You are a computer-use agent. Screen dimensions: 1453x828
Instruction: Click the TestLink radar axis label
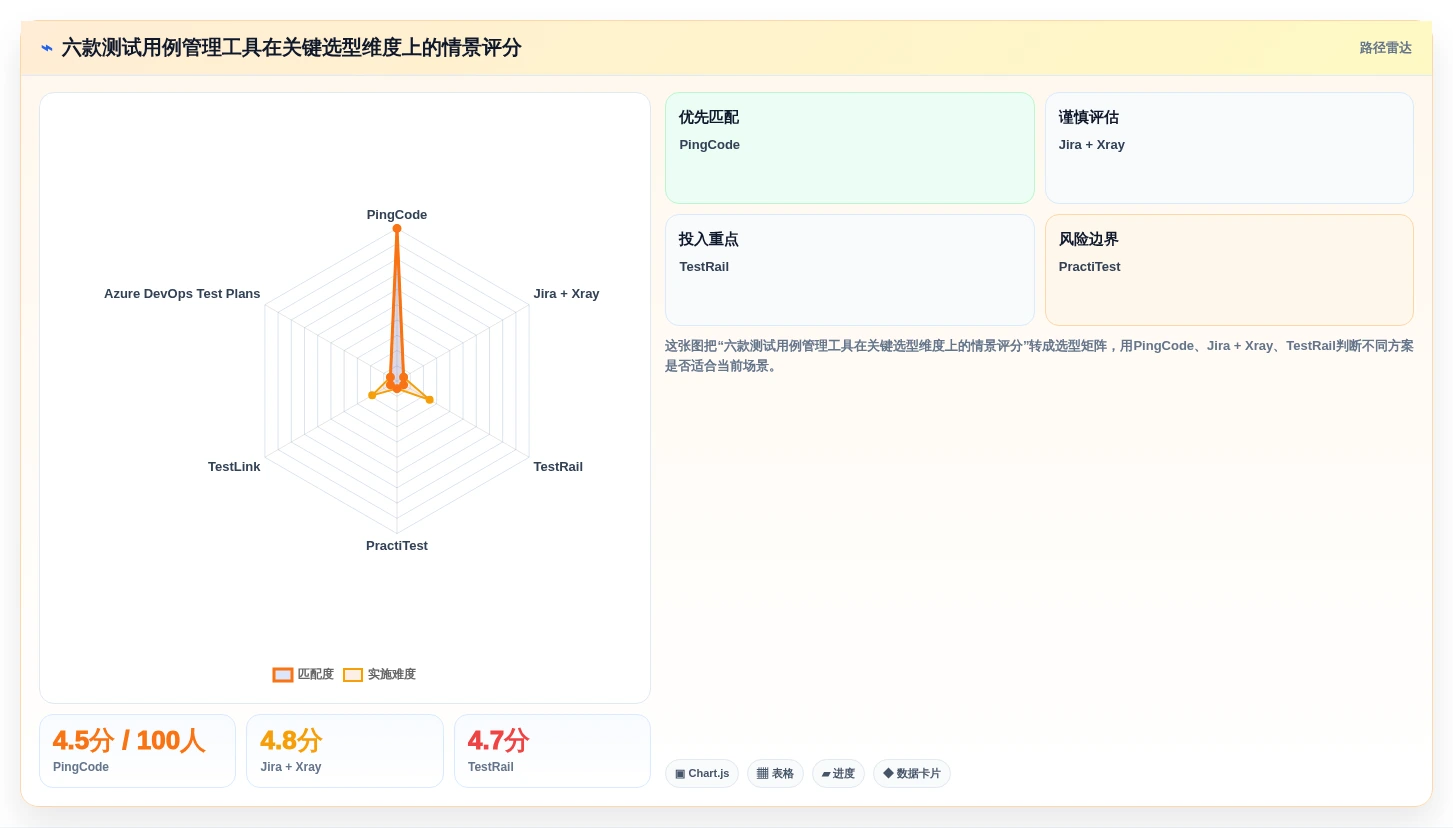[x=234, y=467]
